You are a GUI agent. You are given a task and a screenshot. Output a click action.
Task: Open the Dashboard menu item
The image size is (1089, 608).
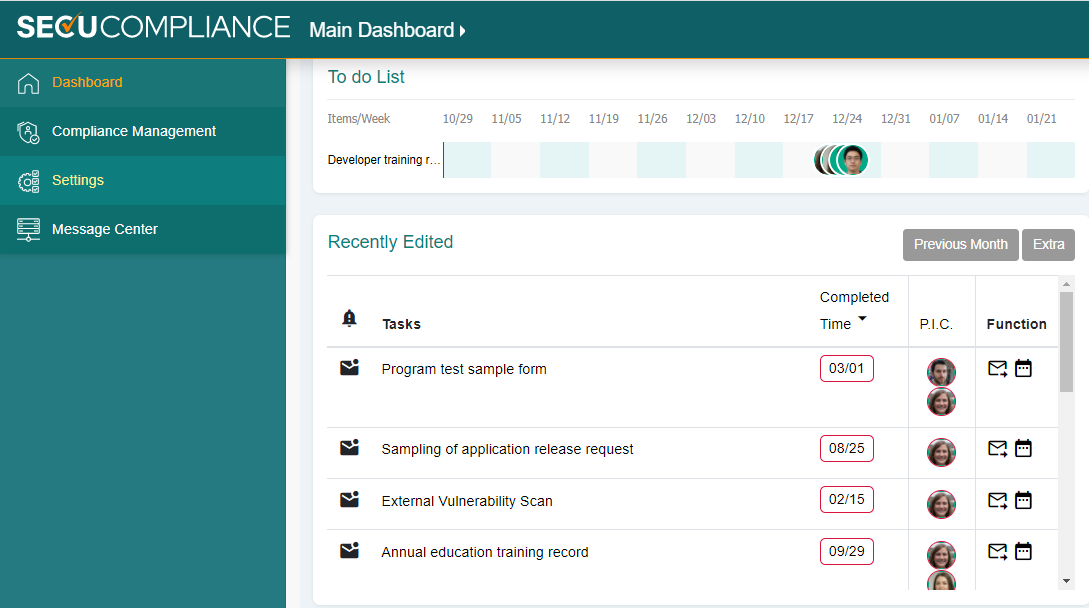(143, 83)
